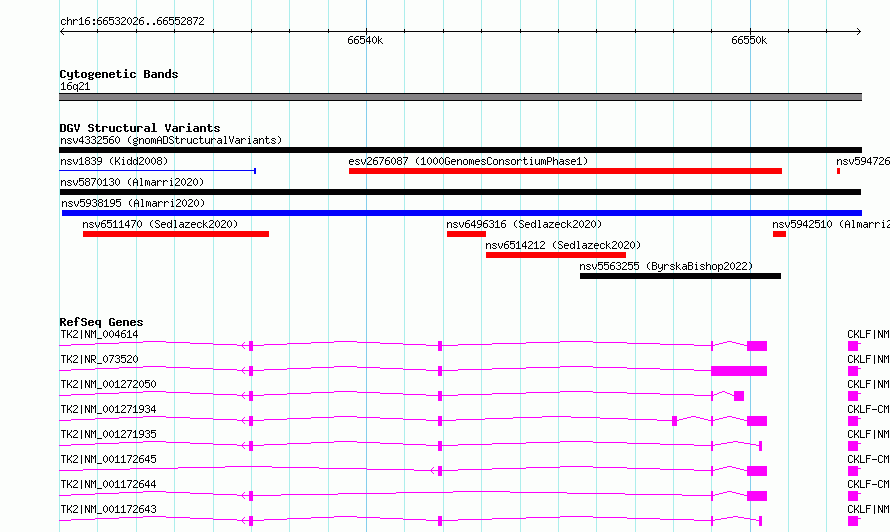Click transcript label TK2|NM_001172644
Screen dimensions: 890x532
(108, 484)
